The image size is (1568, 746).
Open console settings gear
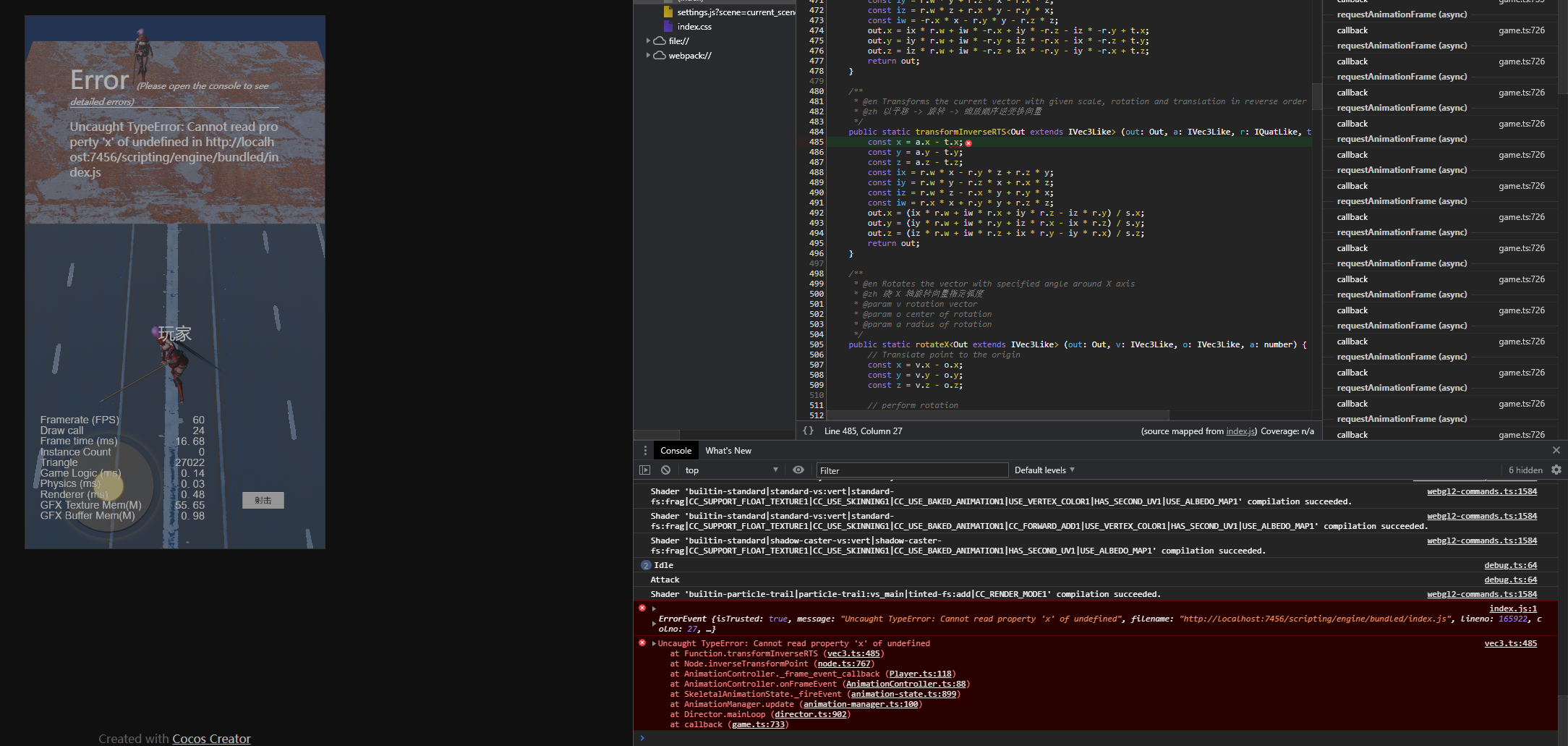coord(1556,470)
